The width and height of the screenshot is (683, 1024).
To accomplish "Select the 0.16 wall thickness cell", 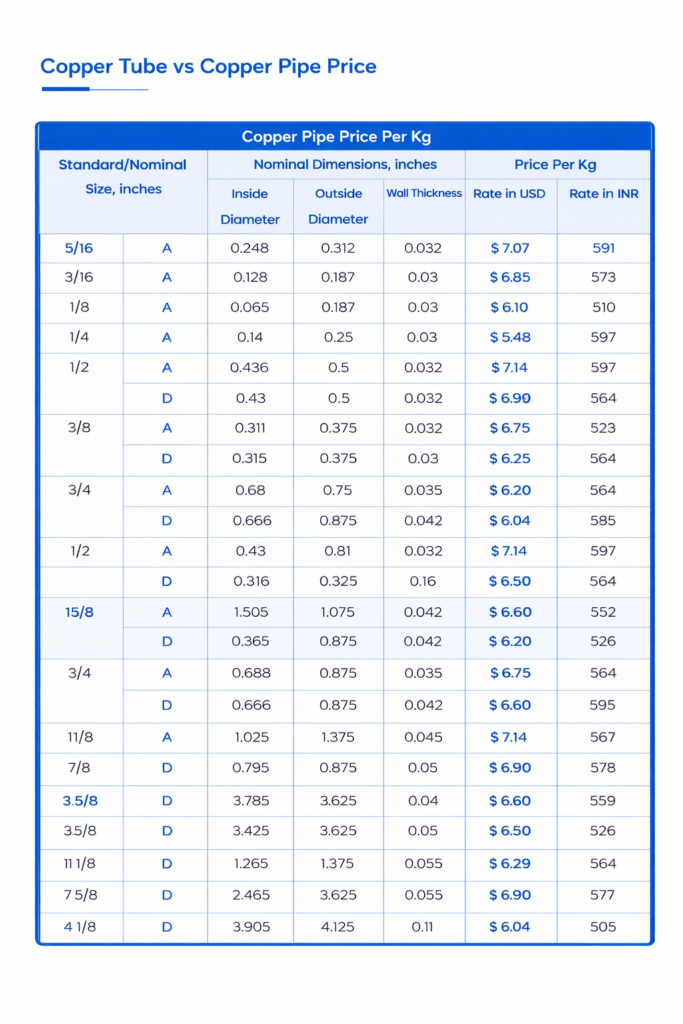I will coord(423,581).
